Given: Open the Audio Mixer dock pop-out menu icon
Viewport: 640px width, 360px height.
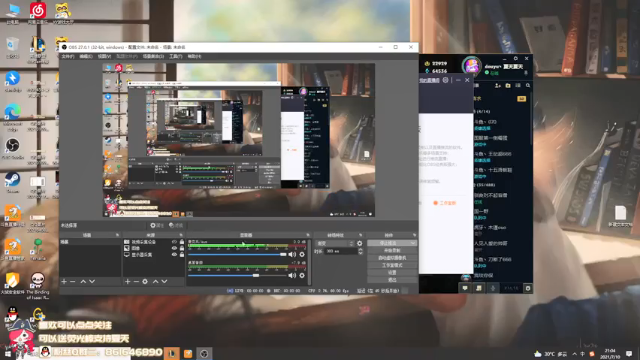Looking at the screenshot, I should [x=308, y=235].
